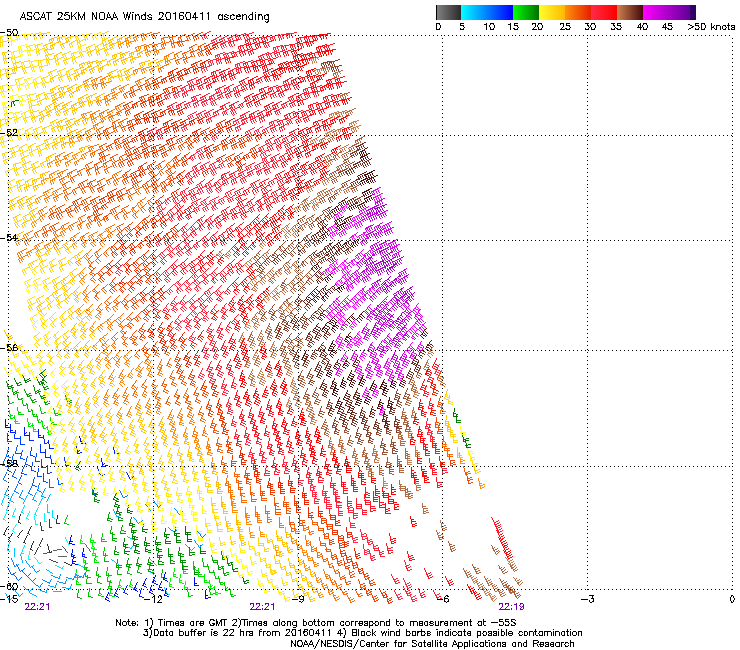Click the '-9' longitude axis label
The height and width of the screenshot is (650, 740).
click(297, 599)
